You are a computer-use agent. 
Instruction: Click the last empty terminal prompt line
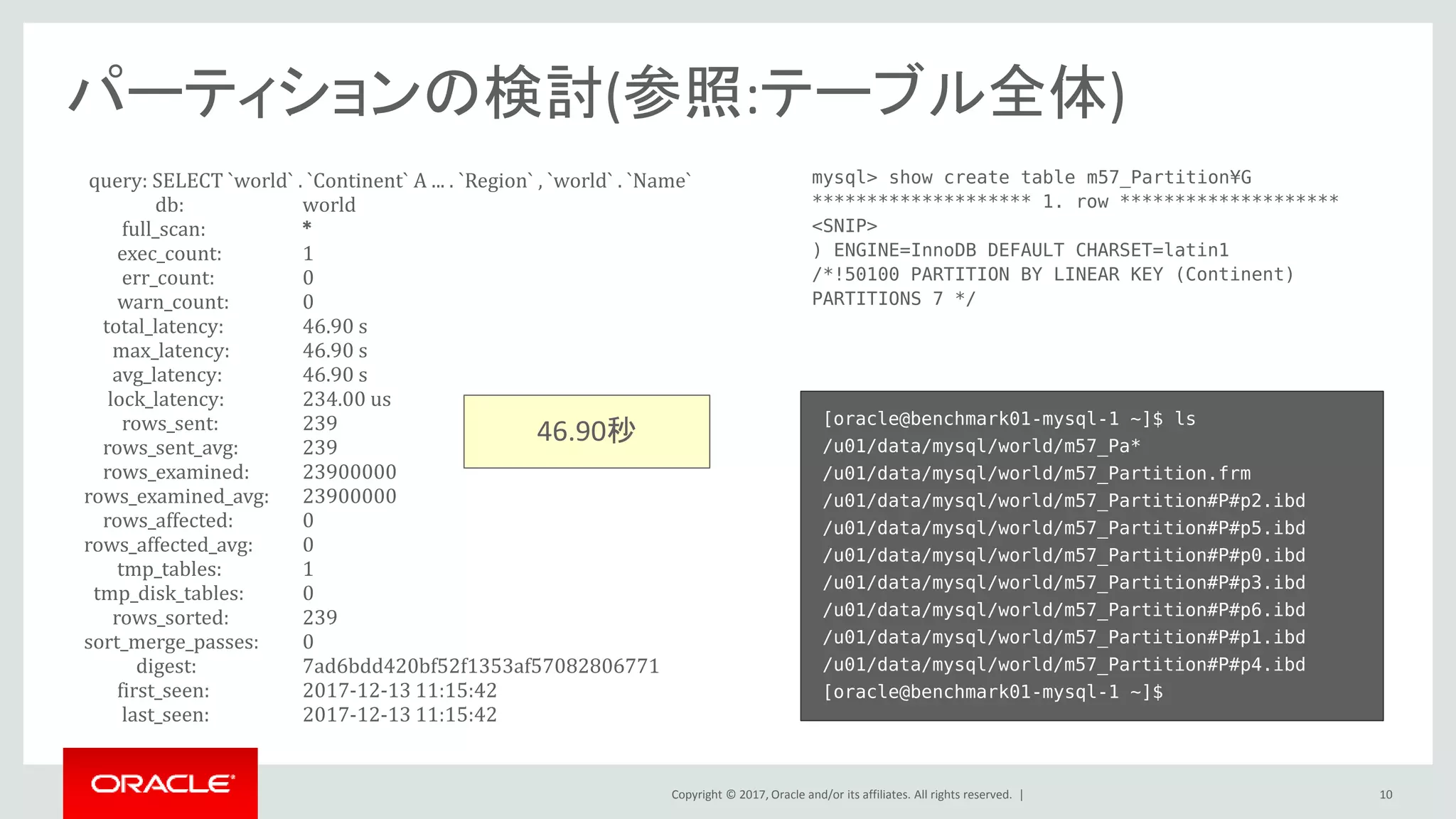[x=993, y=692]
